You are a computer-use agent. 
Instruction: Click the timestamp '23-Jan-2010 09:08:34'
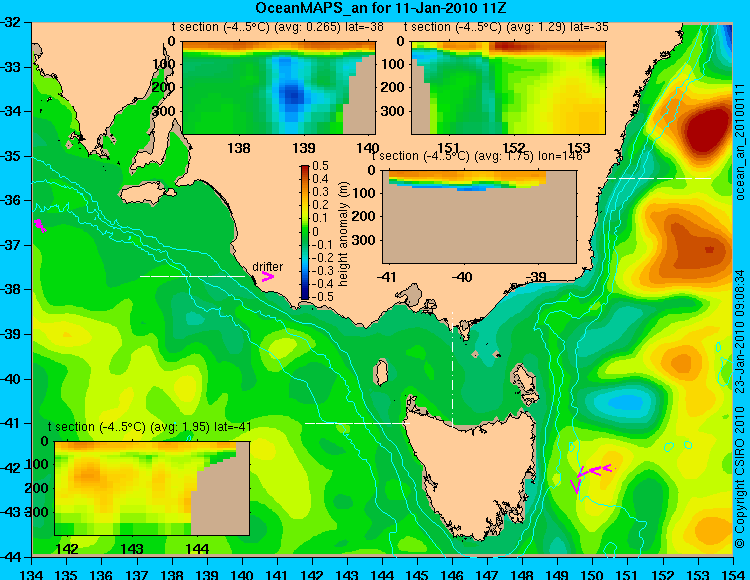click(x=739, y=331)
